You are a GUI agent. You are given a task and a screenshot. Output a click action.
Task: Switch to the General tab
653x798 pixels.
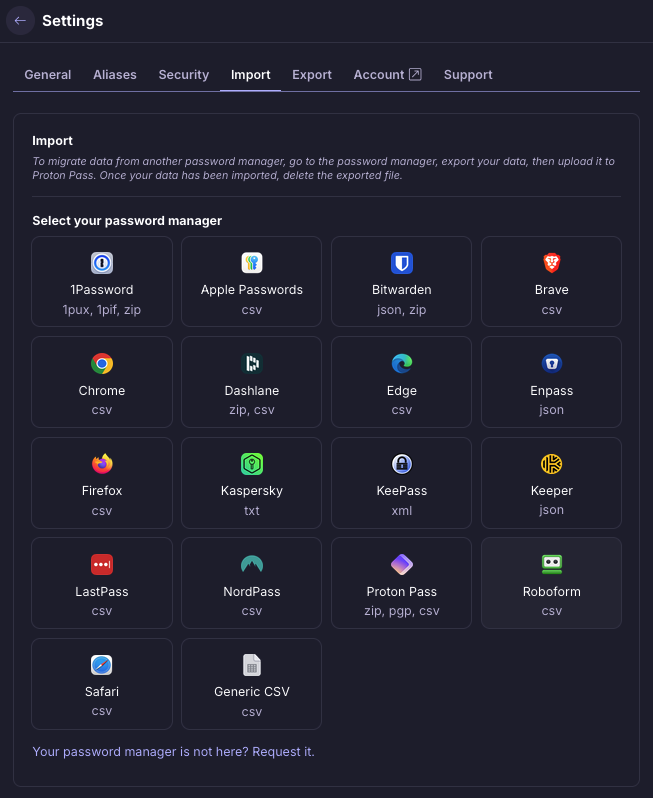pos(48,75)
